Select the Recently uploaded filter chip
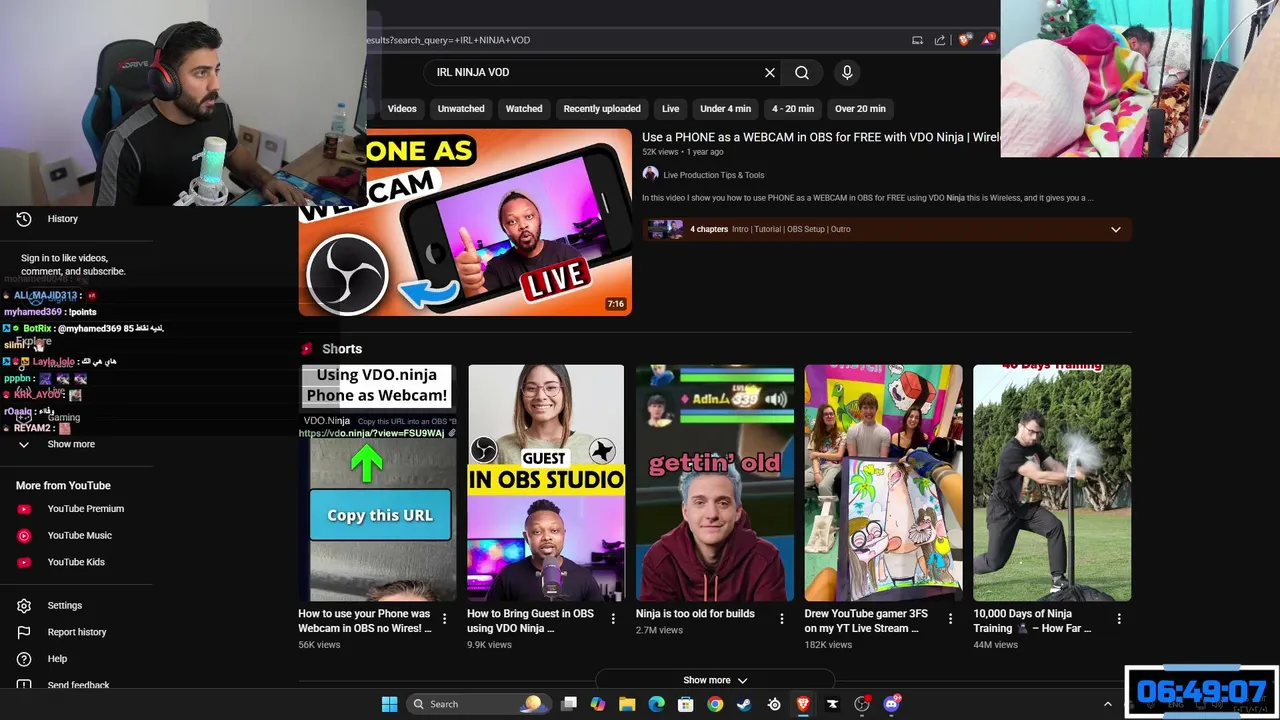Viewport: 1280px width, 720px height. coord(602,109)
